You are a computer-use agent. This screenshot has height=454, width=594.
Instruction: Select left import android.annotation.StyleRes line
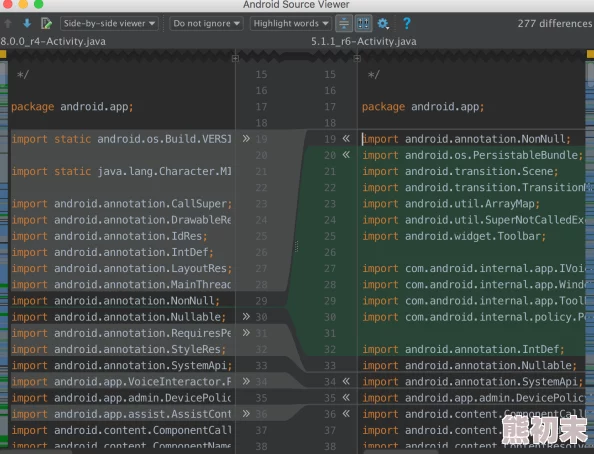coord(119,349)
